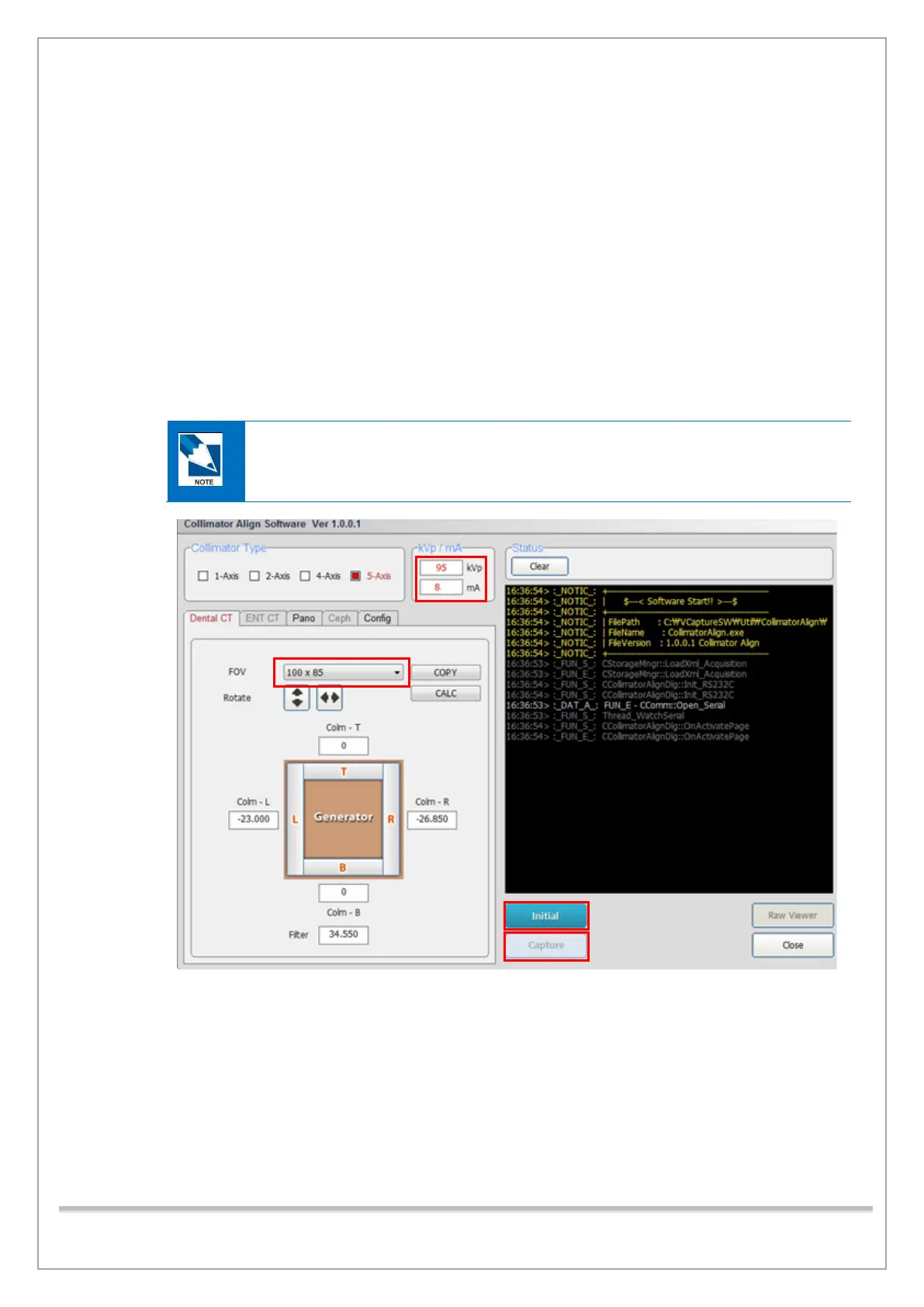The image size is (924, 1307).
Task: Toggle the 5-Axis collimator checkbox
Action: pyautogui.click(x=355, y=576)
